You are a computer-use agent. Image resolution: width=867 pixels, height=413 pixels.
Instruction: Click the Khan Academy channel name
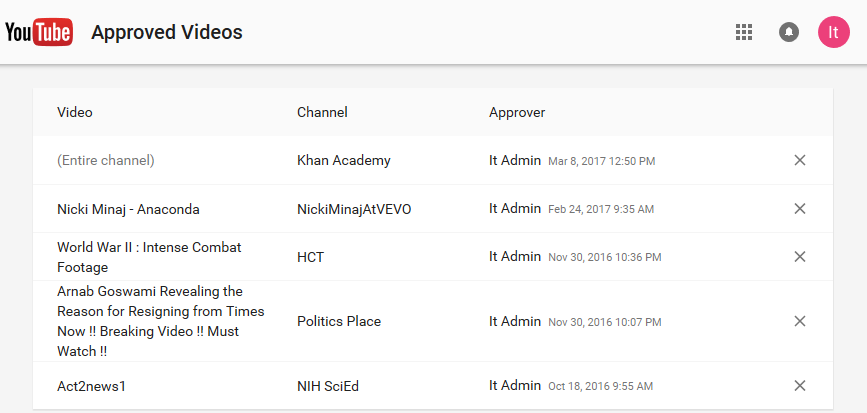coord(344,160)
